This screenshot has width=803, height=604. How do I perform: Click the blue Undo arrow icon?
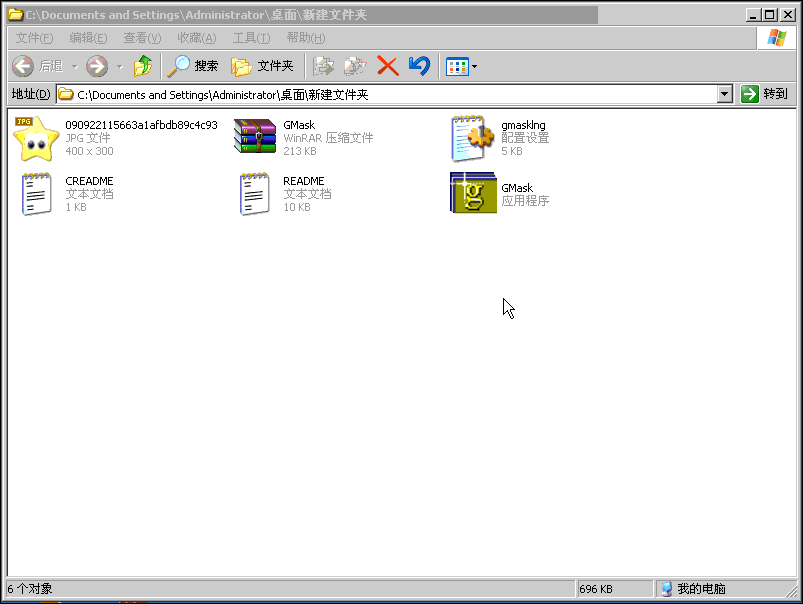coord(419,66)
